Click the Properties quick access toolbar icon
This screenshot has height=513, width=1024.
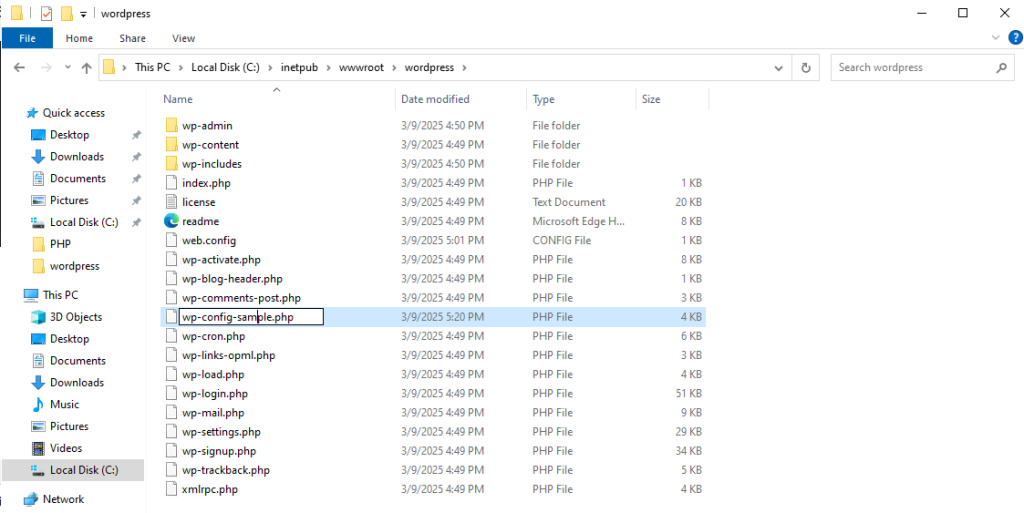point(46,13)
